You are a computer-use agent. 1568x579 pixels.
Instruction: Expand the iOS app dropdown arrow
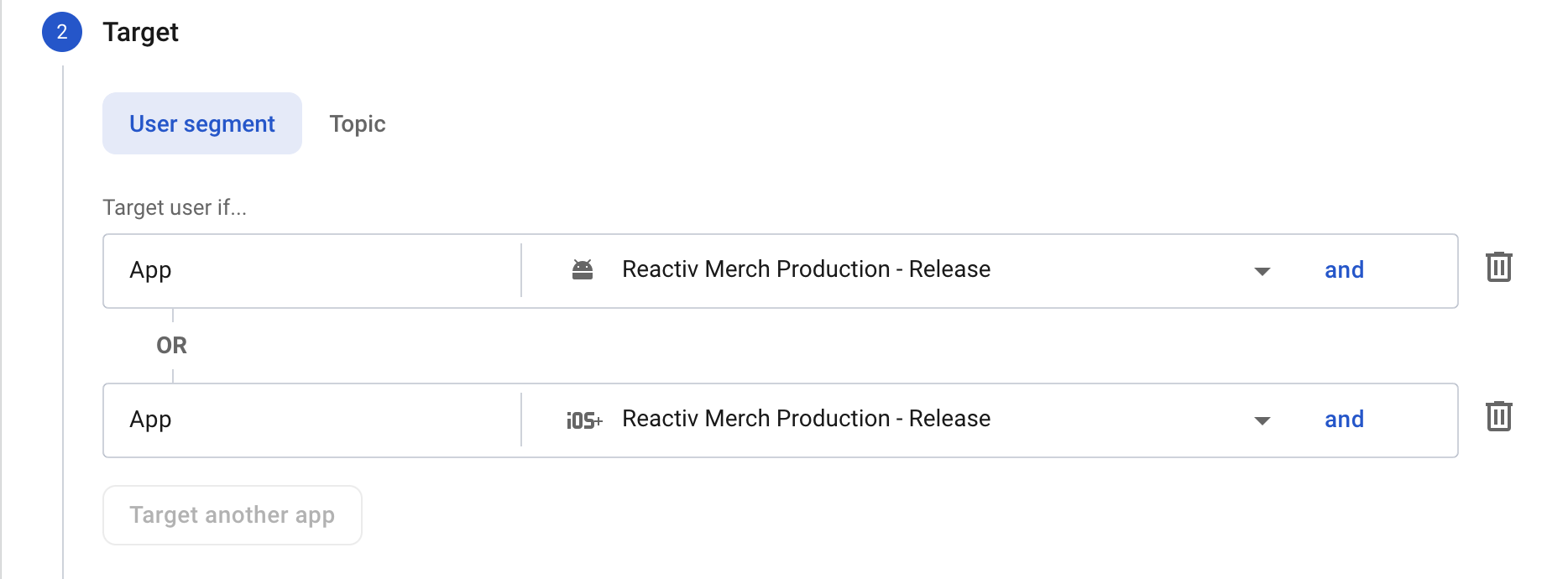[x=1262, y=420]
